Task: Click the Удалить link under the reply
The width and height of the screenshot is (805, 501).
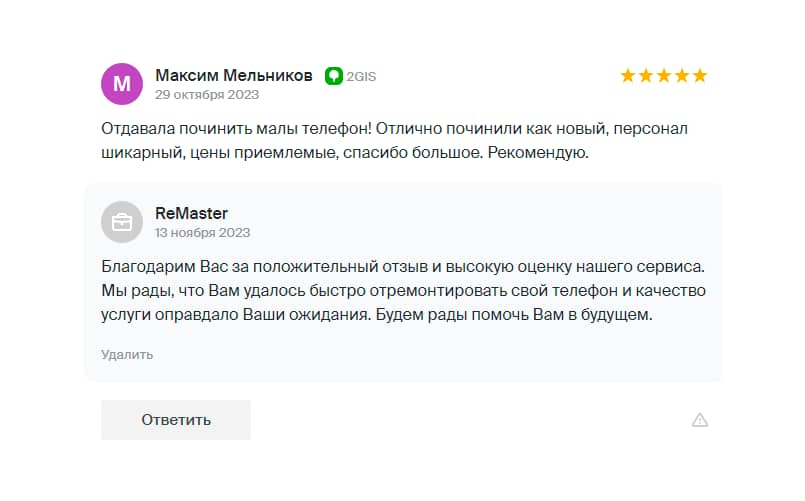Action: (127, 354)
